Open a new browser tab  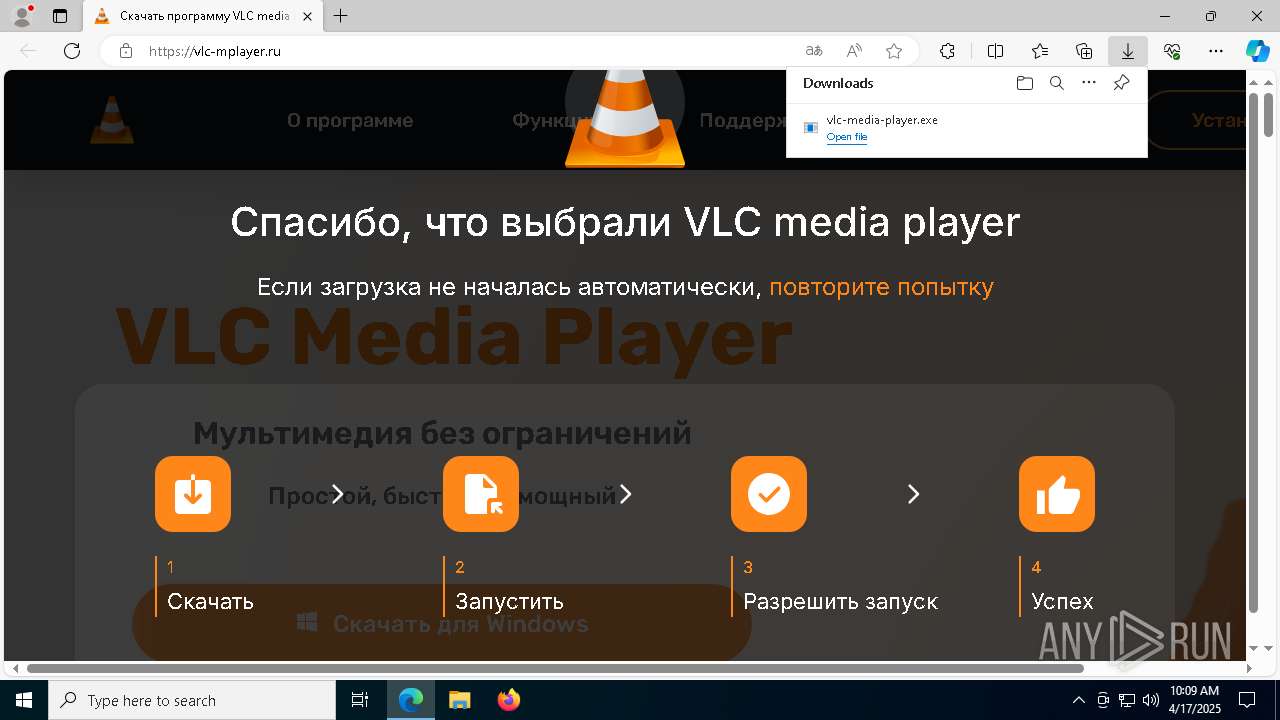[x=341, y=16]
